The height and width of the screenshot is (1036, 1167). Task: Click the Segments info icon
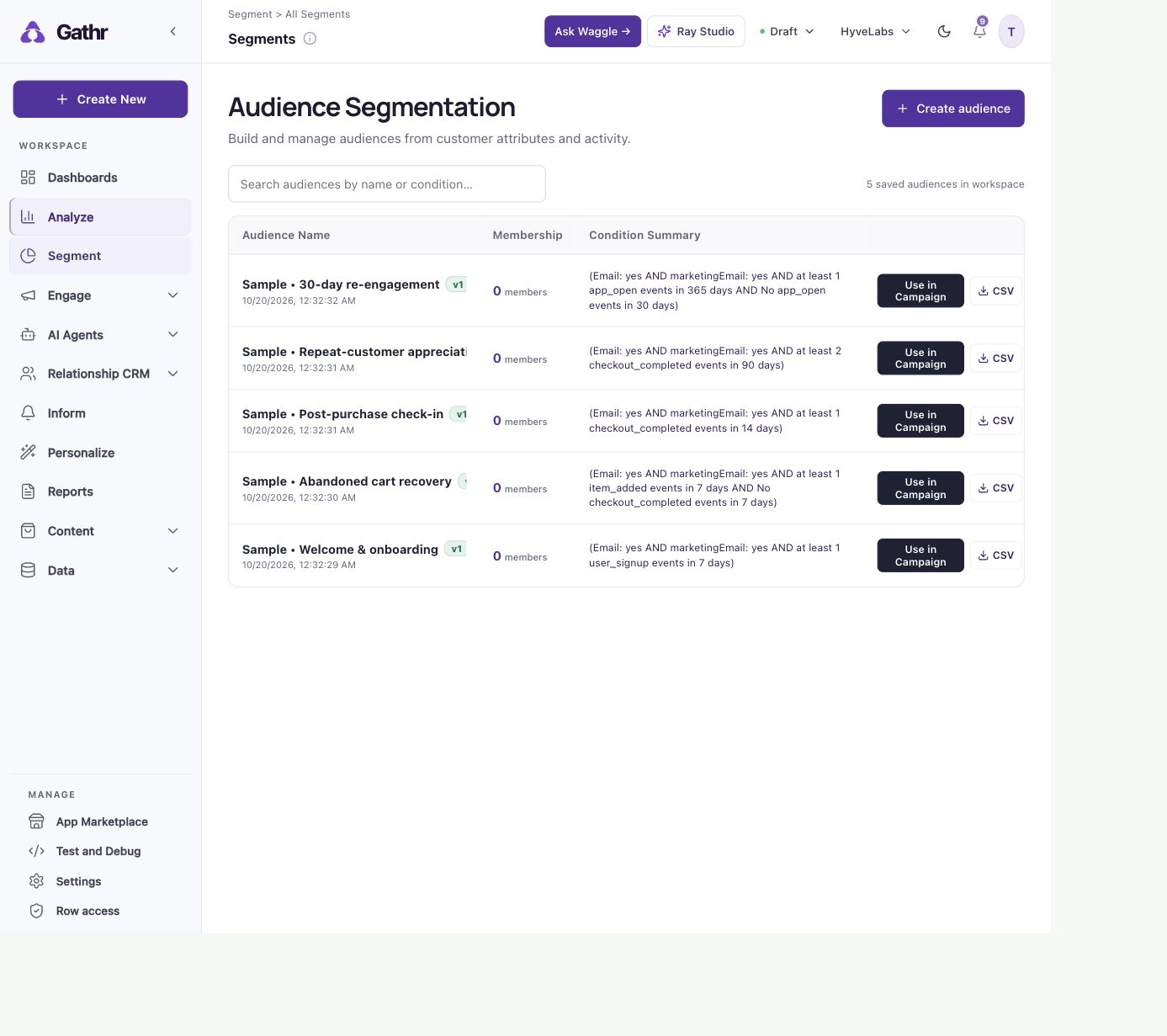click(x=310, y=39)
